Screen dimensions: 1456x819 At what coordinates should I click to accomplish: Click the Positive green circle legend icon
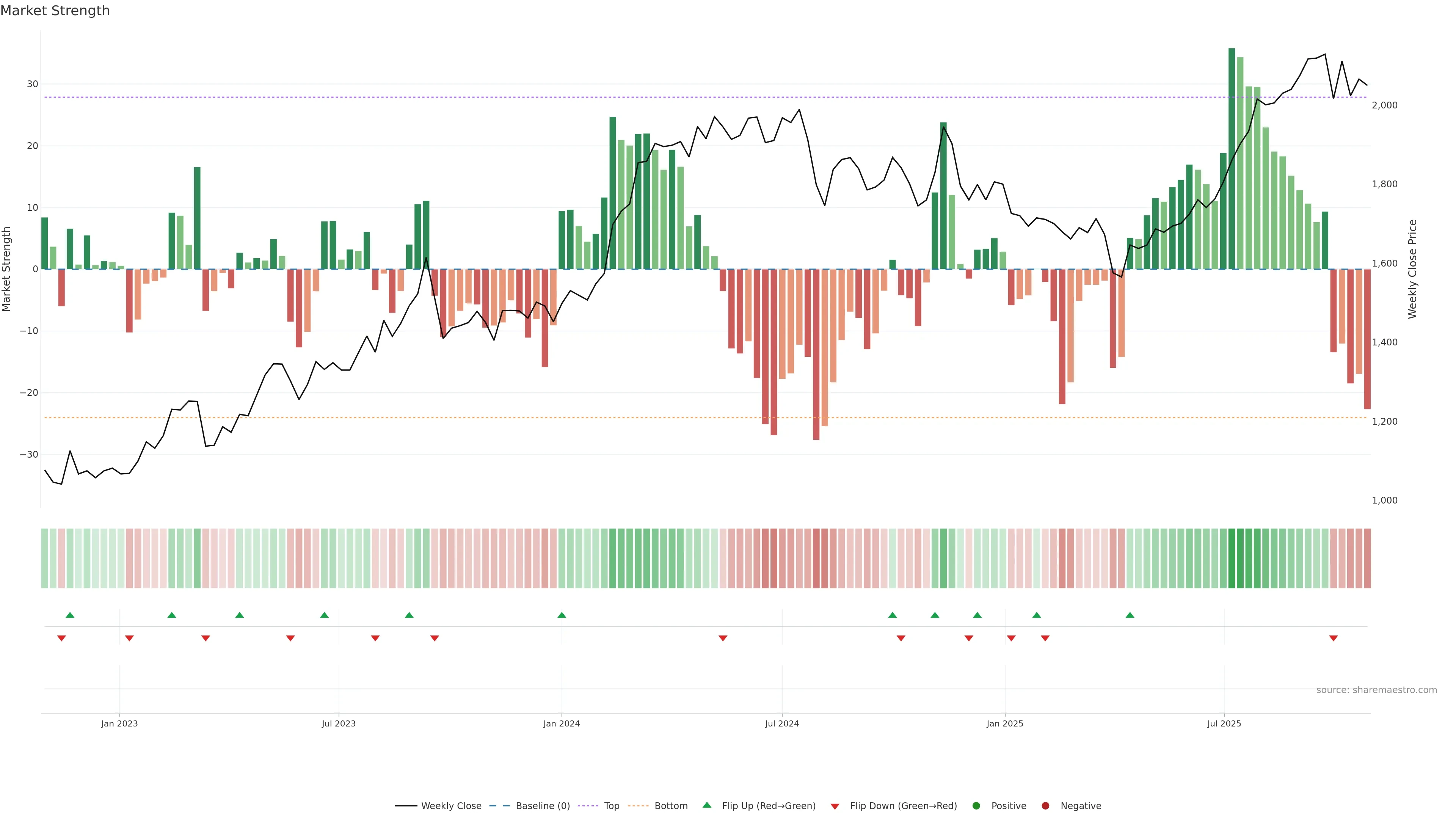click(976, 806)
